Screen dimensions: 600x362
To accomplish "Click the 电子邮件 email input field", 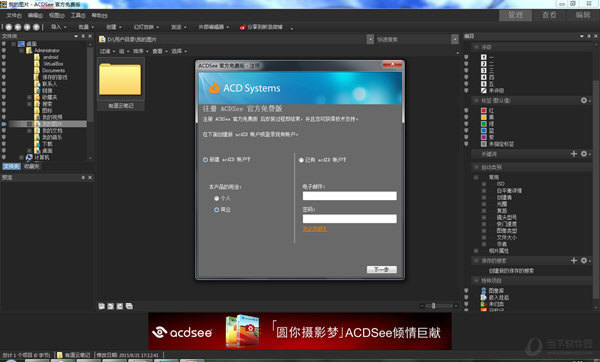I will click(349, 196).
